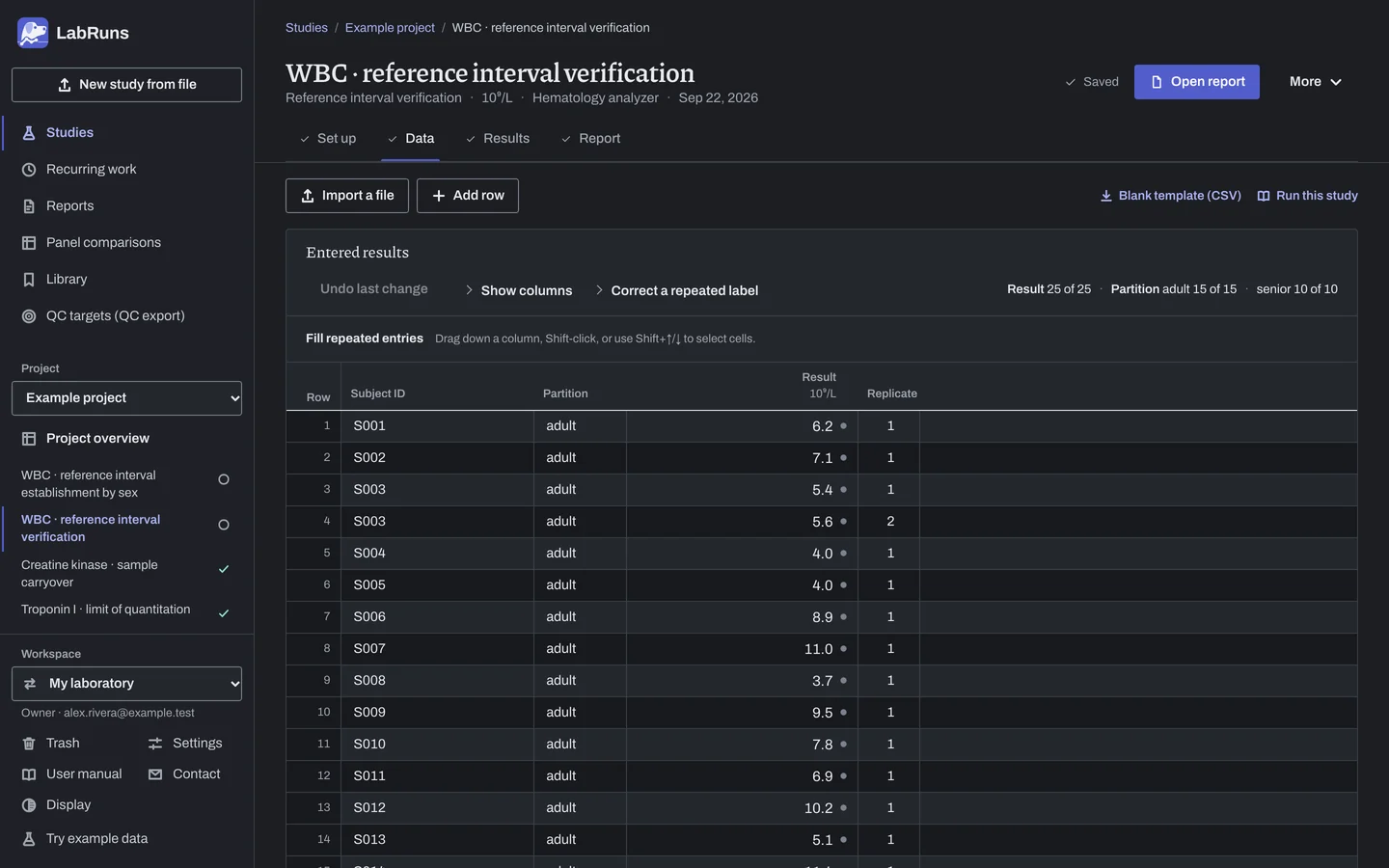Open Recurring work clock icon

(x=29, y=170)
